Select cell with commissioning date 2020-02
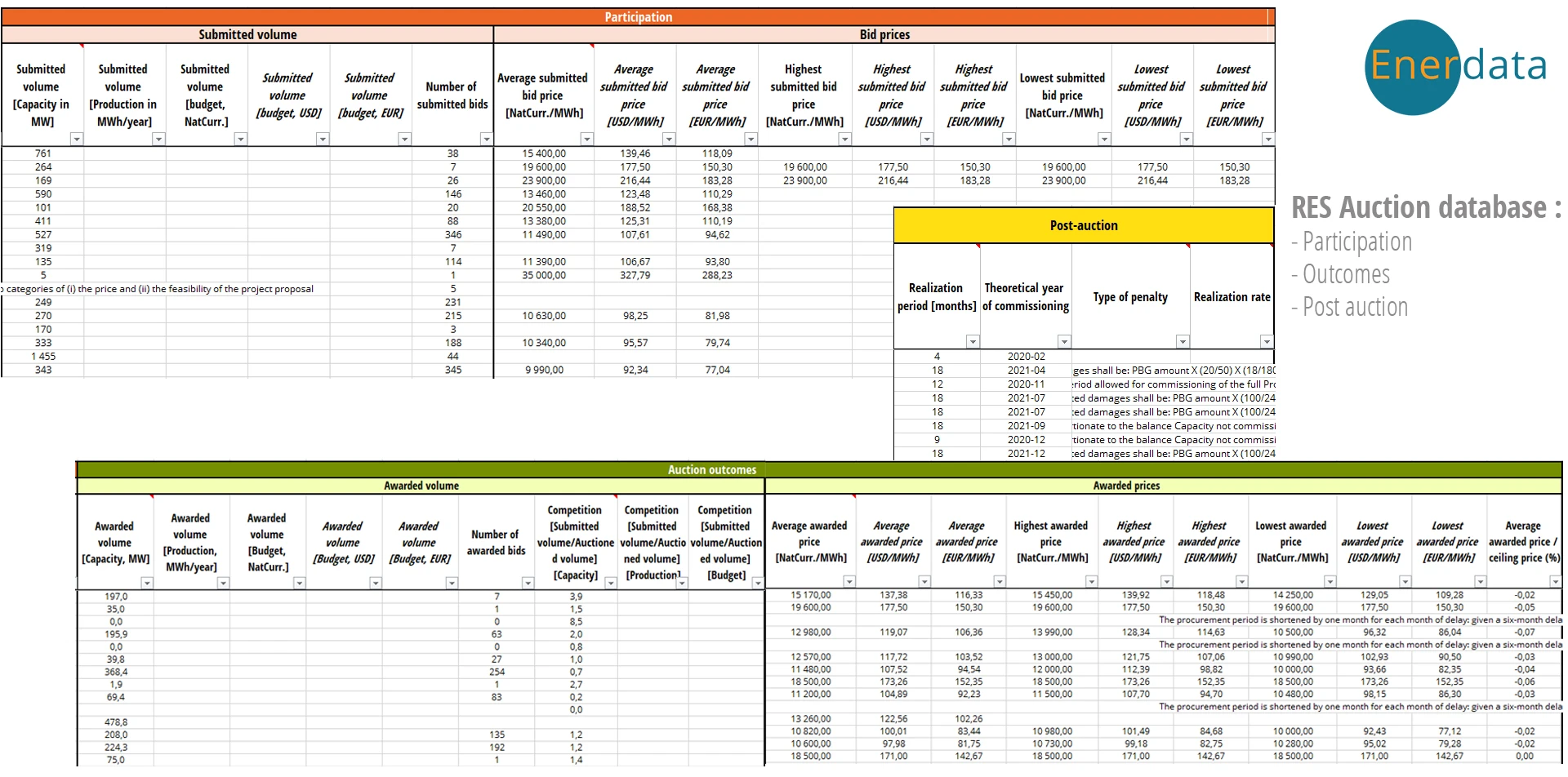The height and width of the screenshot is (777, 1568). 1026,357
